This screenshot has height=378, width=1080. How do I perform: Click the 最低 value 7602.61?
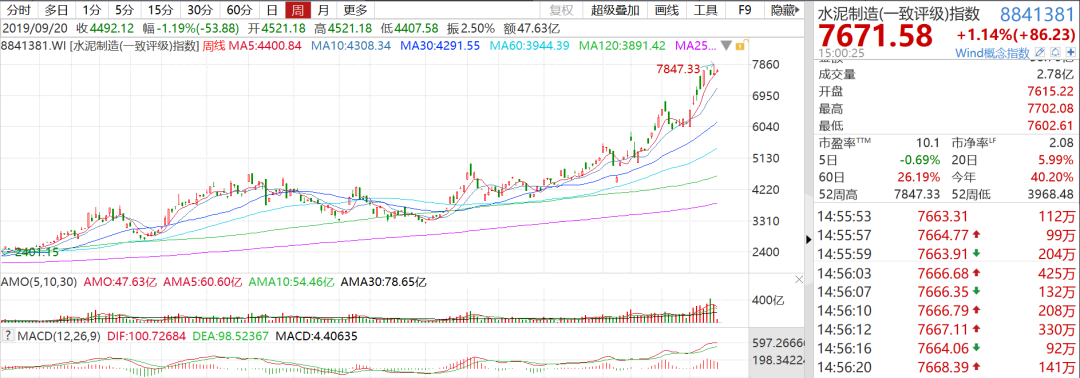click(x=1049, y=126)
